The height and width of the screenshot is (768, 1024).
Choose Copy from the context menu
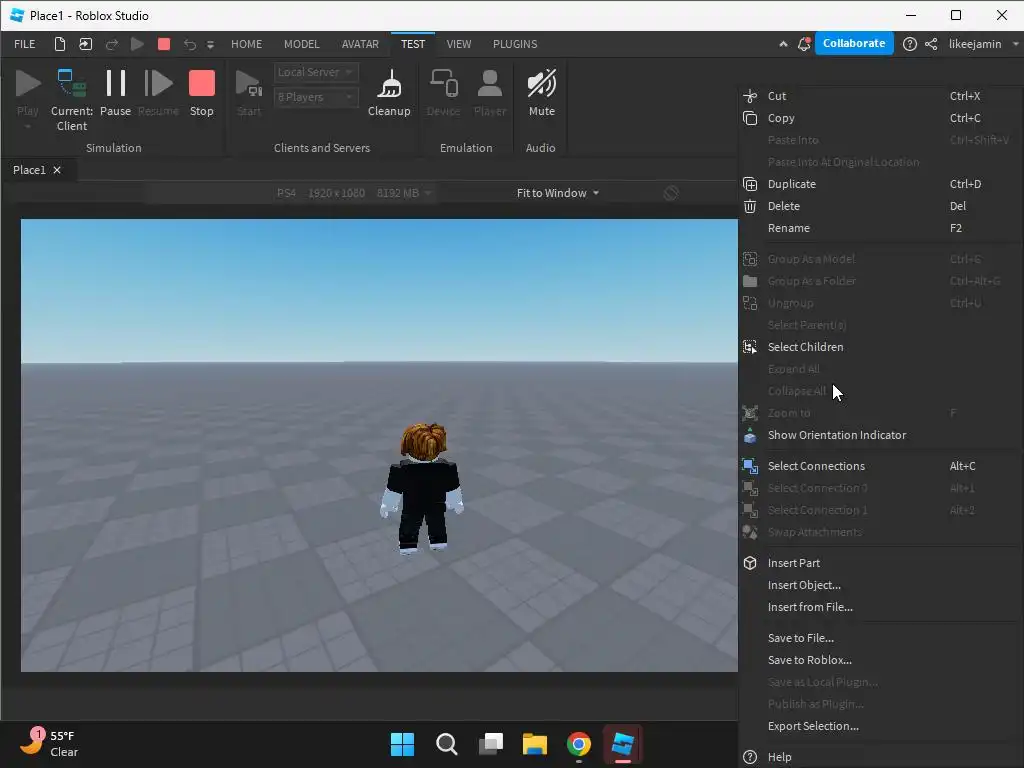pos(881,118)
